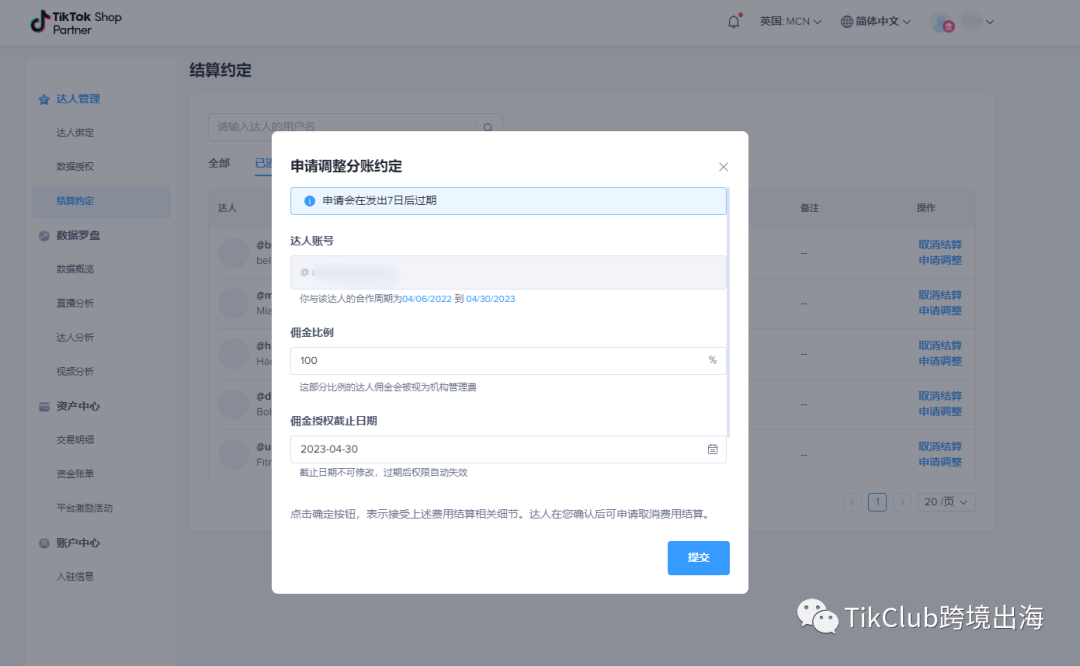This screenshot has width=1080, height=666.
Task: Click the 04/30/2023 end date link
Action: click(x=490, y=299)
